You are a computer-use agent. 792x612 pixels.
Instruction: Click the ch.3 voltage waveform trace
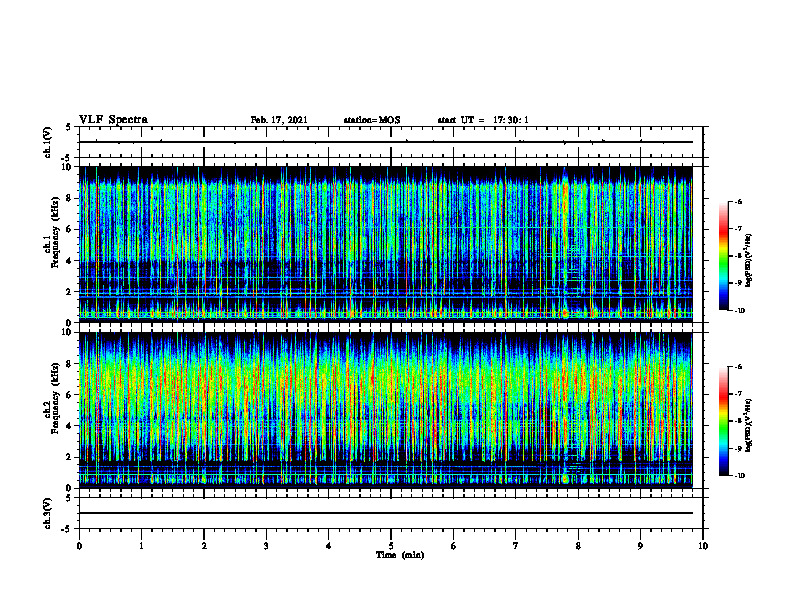click(386, 513)
